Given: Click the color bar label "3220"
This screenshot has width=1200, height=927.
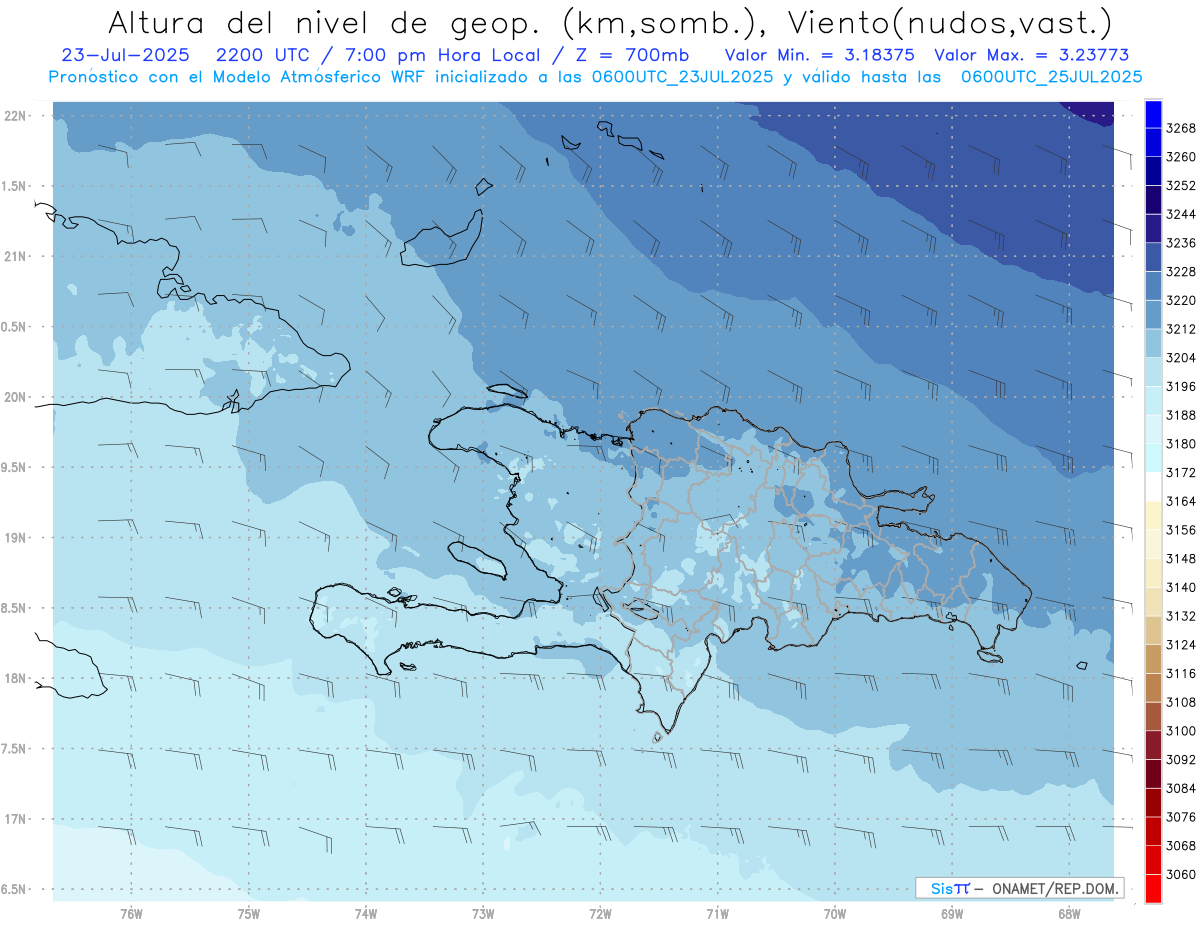Looking at the screenshot, I should pyautogui.click(x=1181, y=300).
